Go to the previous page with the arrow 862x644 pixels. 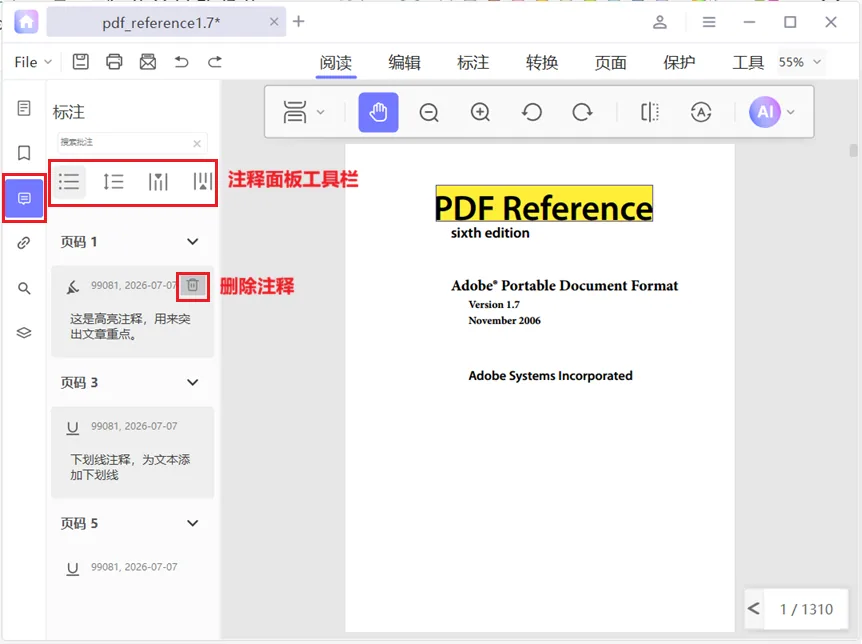pos(754,609)
